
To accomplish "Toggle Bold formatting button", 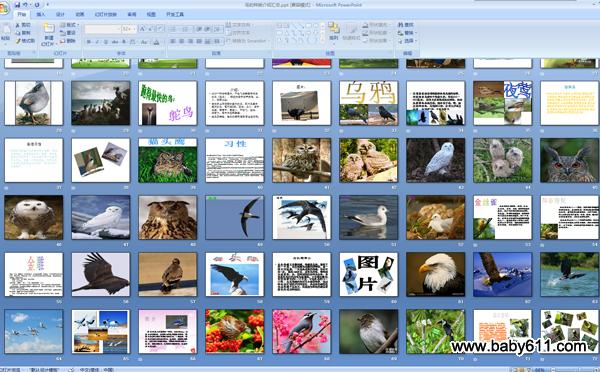I will pos(89,42).
